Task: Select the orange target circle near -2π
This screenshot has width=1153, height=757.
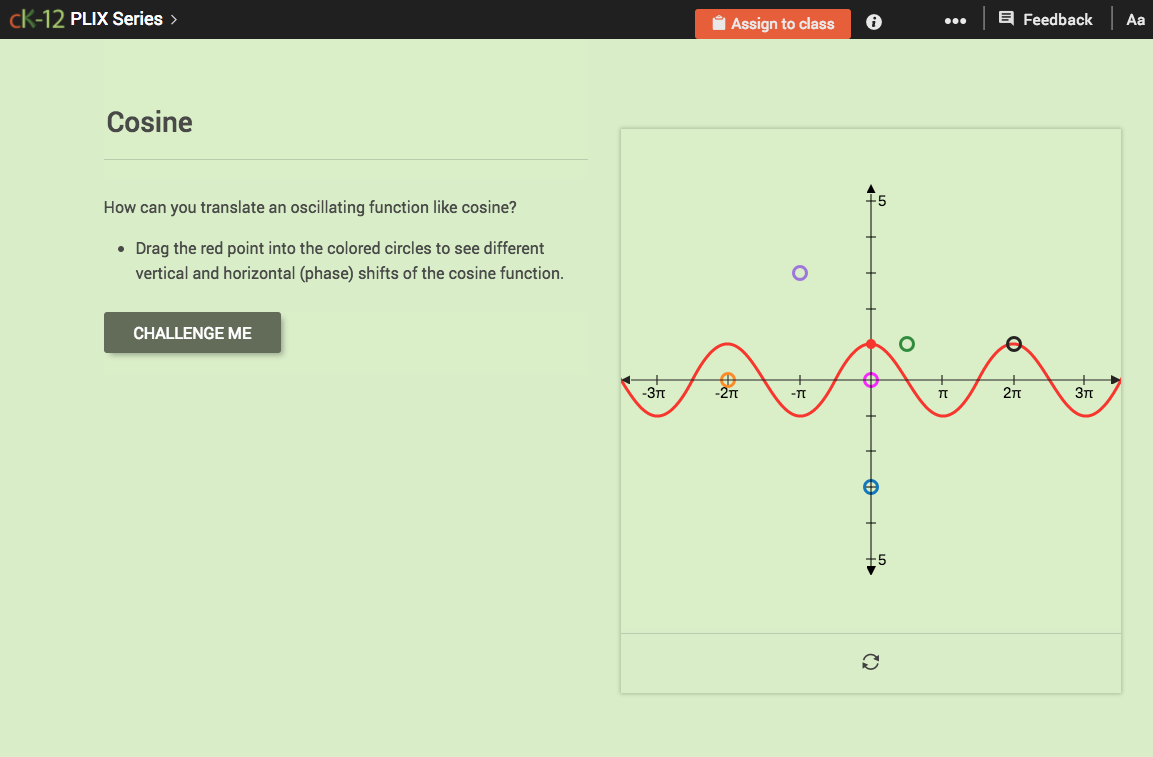Action: coord(727,379)
